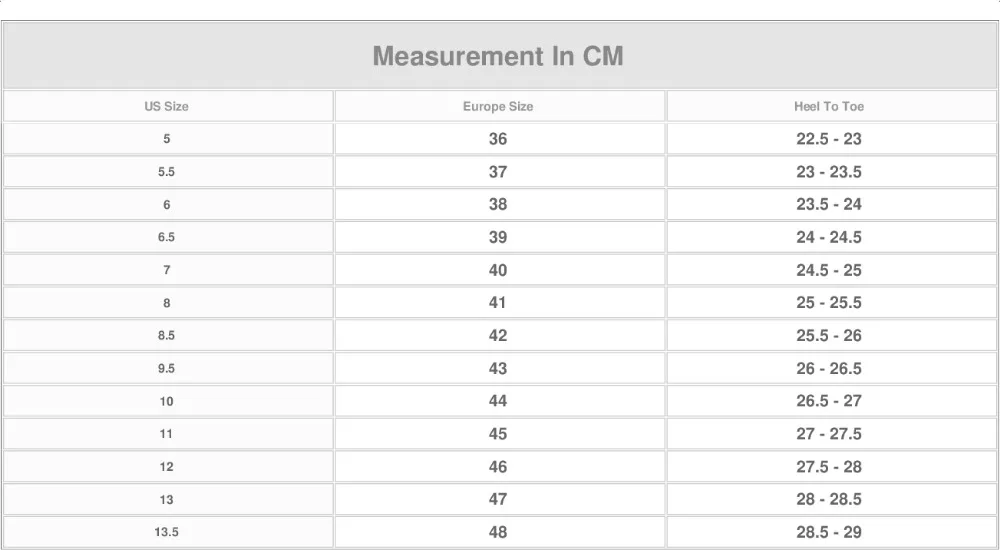Screen dimensions: 1000x550
Task: Click the 28.5 - 29 measurement cell
Action: (x=831, y=531)
